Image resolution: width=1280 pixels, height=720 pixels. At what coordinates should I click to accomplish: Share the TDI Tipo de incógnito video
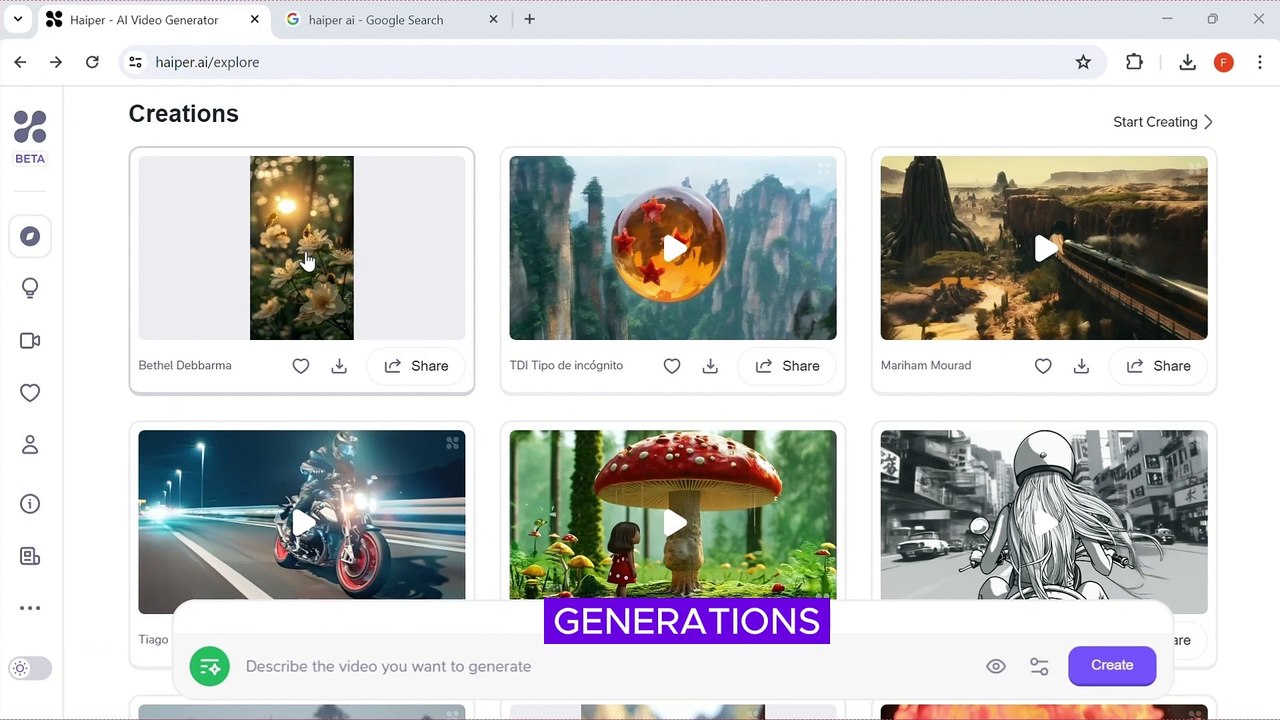click(x=787, y=366)
